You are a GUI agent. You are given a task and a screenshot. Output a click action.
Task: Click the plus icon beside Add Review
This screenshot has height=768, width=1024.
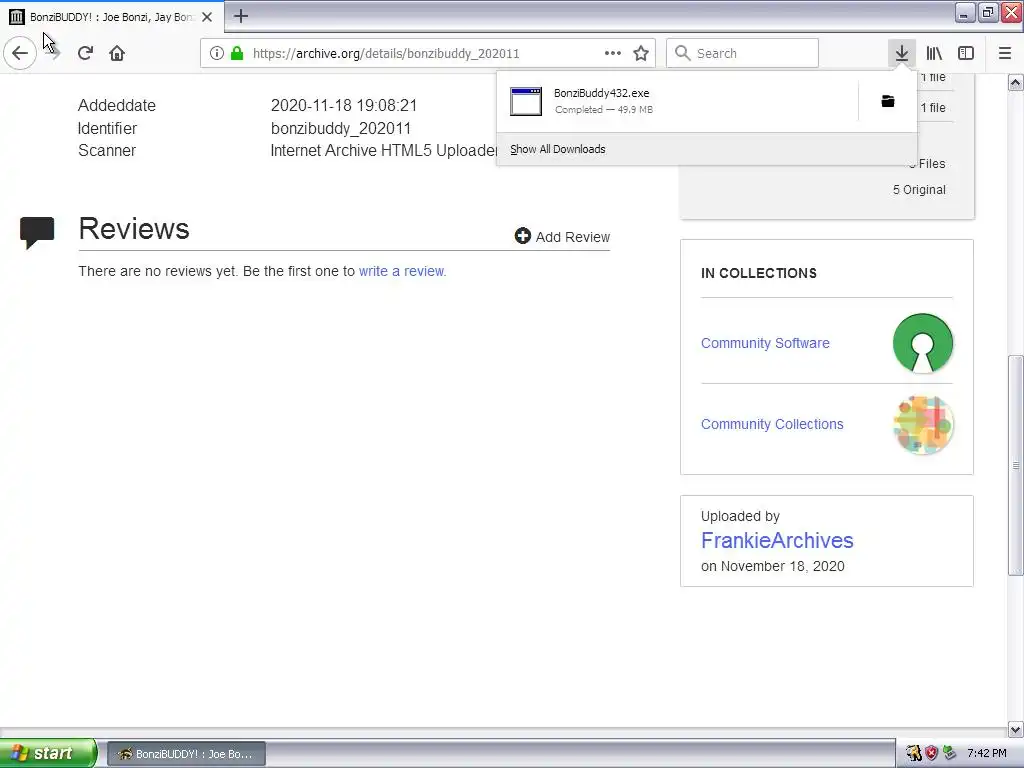click(x=522, y=236)
